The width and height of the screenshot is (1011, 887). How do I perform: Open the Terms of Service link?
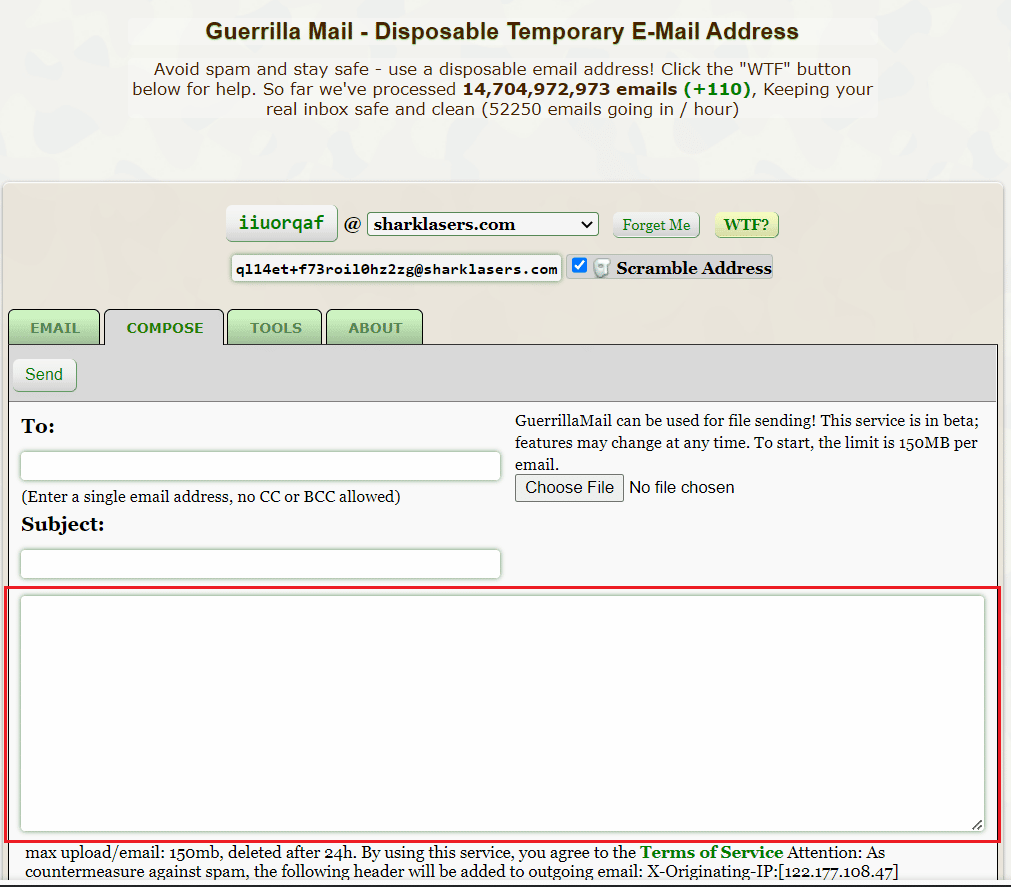[x=711, y=852]
